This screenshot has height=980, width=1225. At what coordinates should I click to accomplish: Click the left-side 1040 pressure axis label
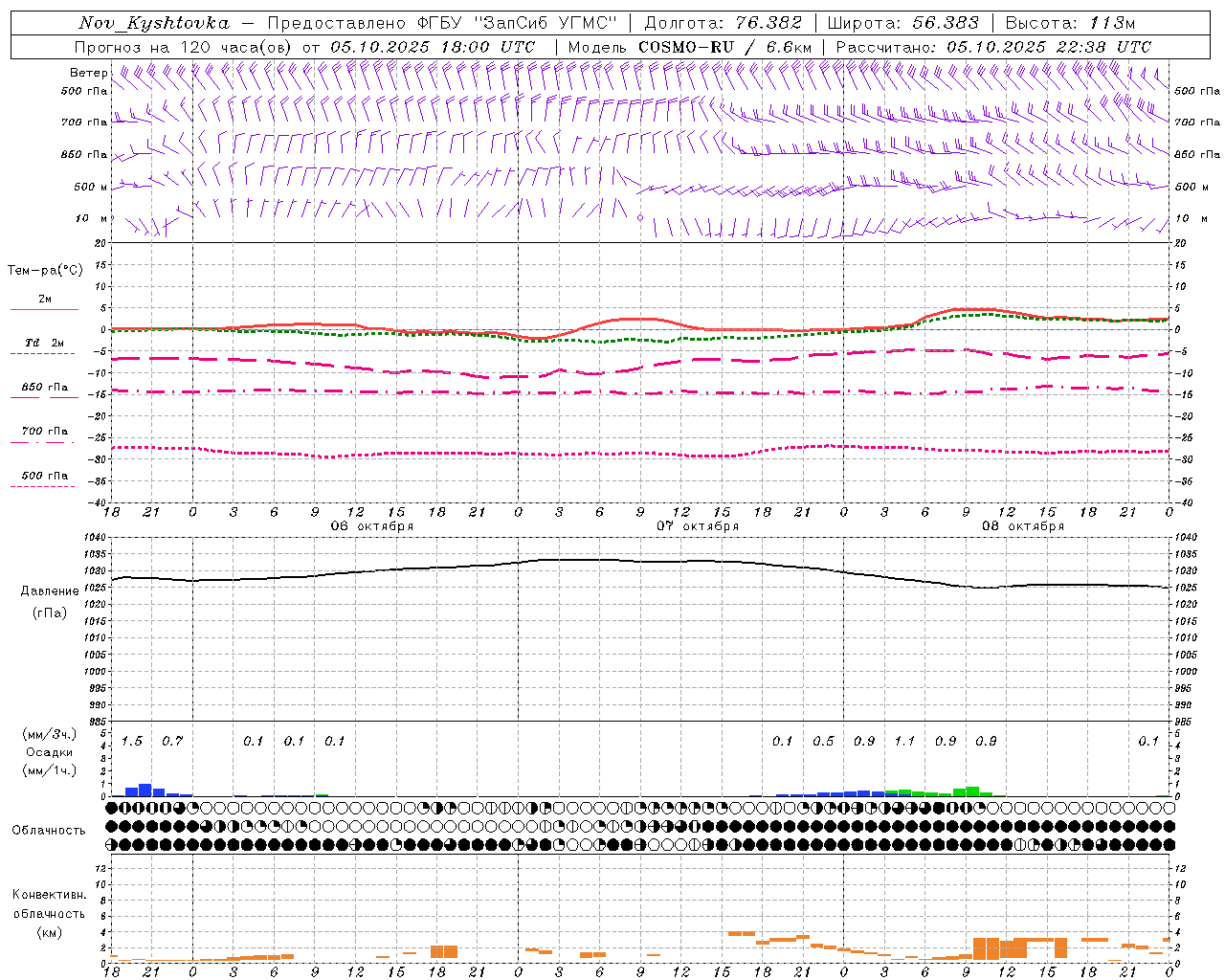point(96,538)
